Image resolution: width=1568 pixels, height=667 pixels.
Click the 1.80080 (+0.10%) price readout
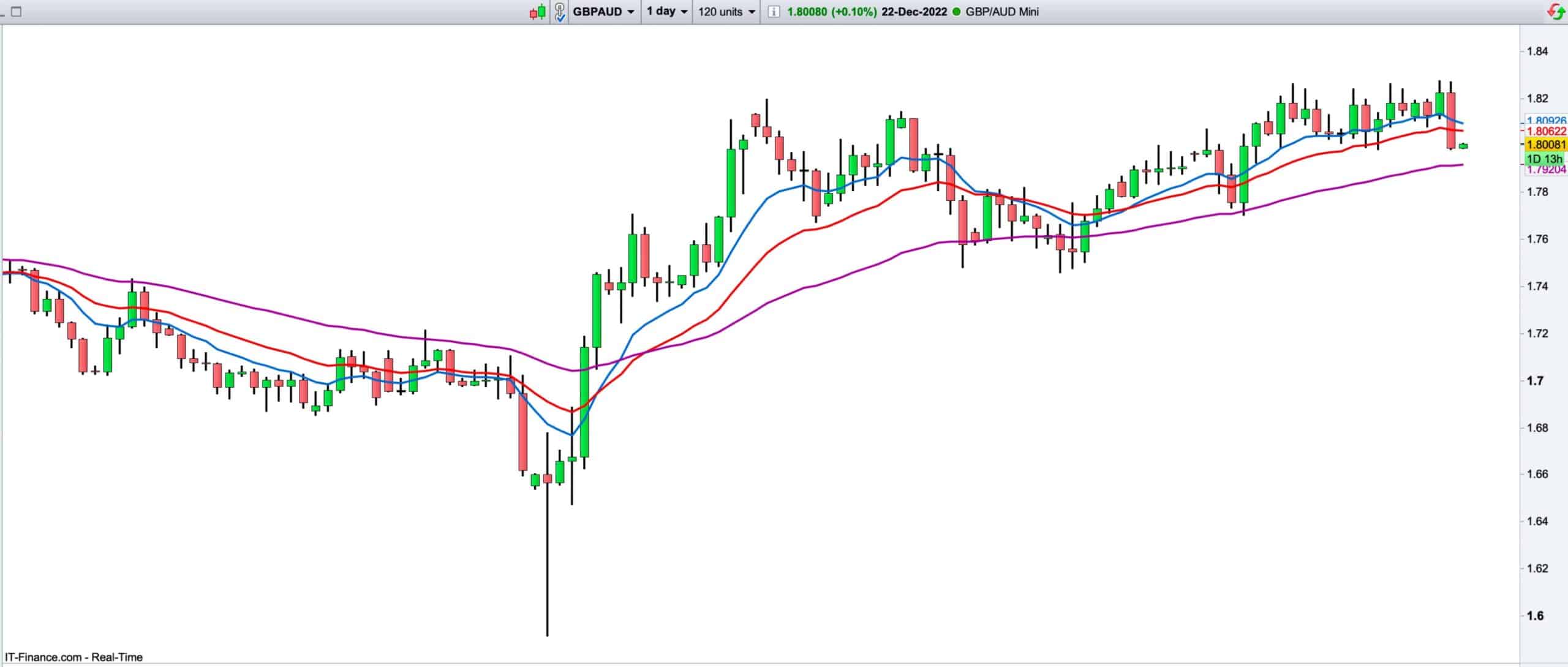pyautogui.click(x=831, y=12)
